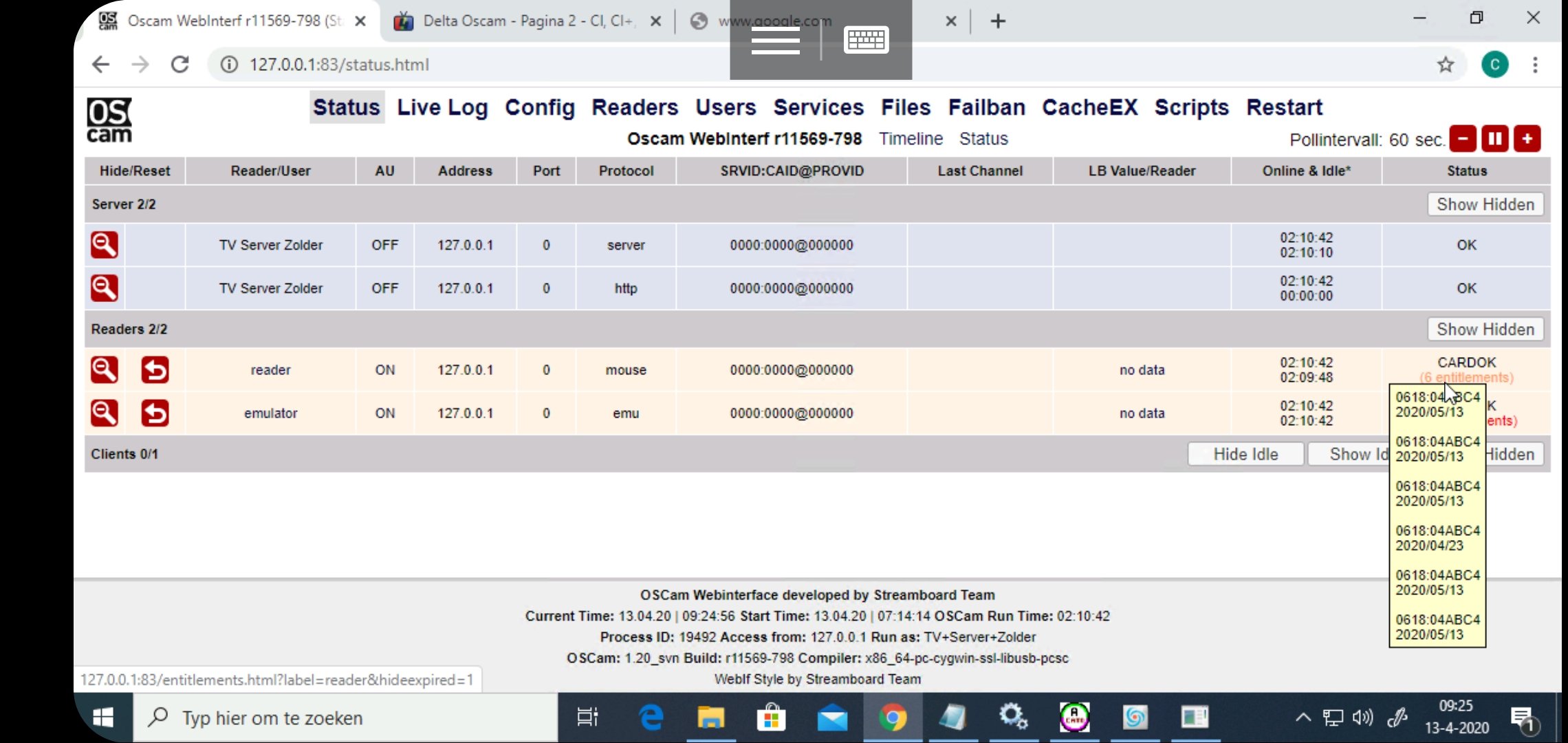Hide the TV Server Zolder server row
The height and width of the screenshot is (743, 1568).
coord(105,245)
